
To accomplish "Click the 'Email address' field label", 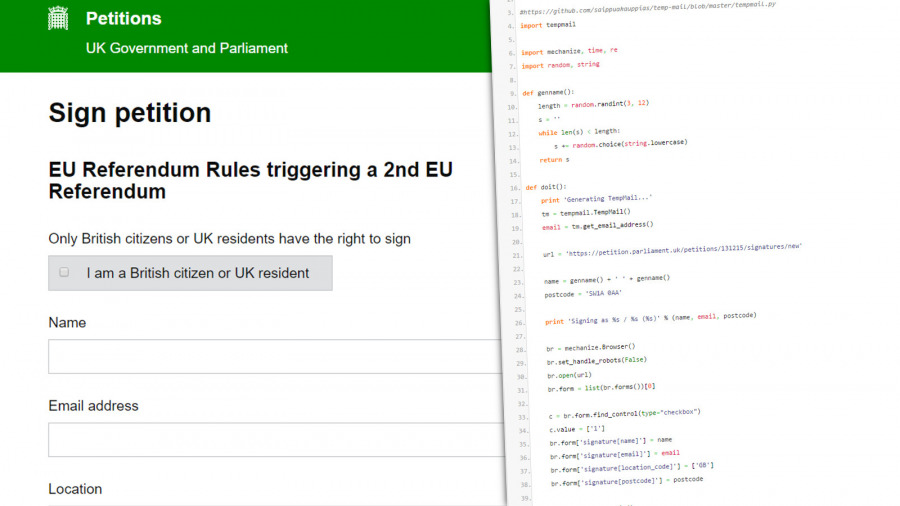I will pyautogui.click(x=93, y=406).
